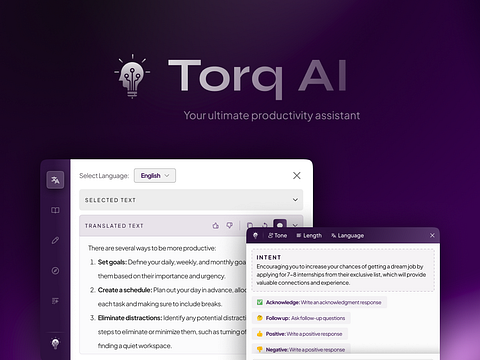Collapse the Translated Text section chevron
Screen dimensions: 480x360
pos(295,225)
